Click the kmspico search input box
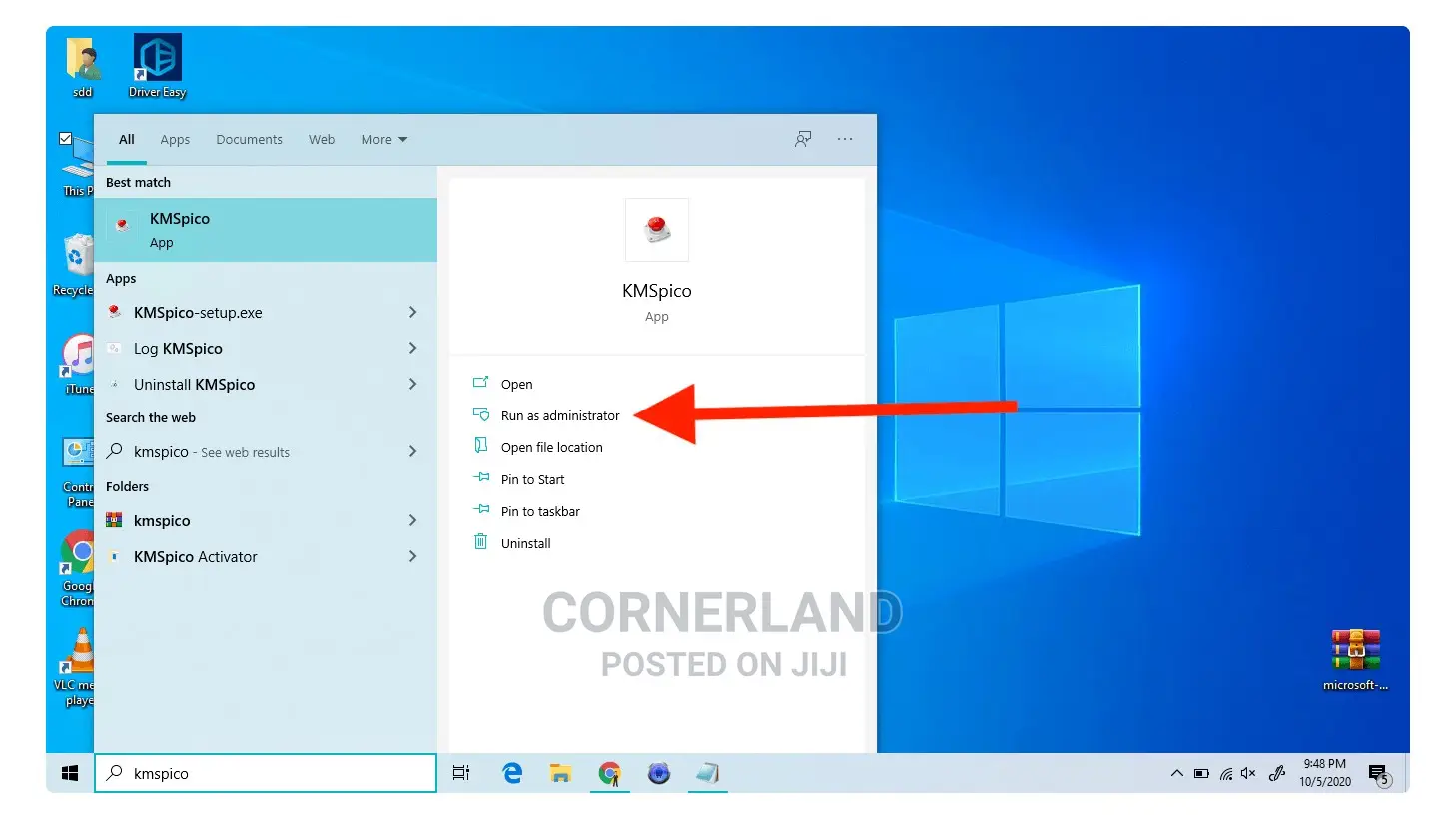 click(x=266, y=773)
